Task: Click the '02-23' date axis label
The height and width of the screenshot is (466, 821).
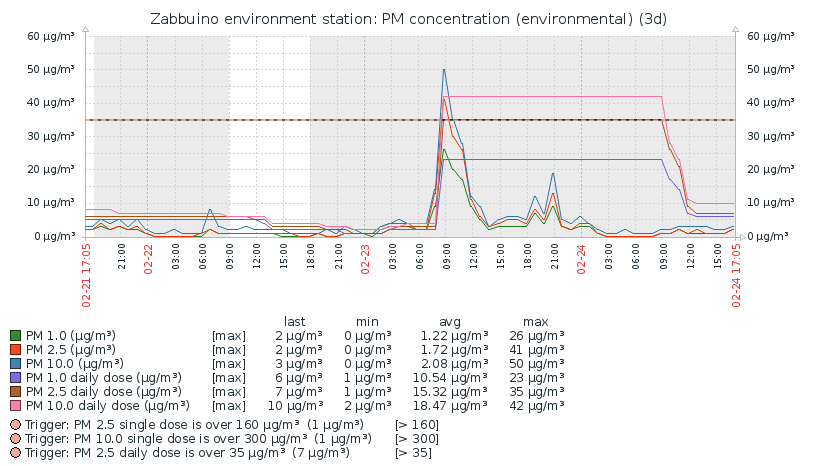Action: [x=365, y=259]
